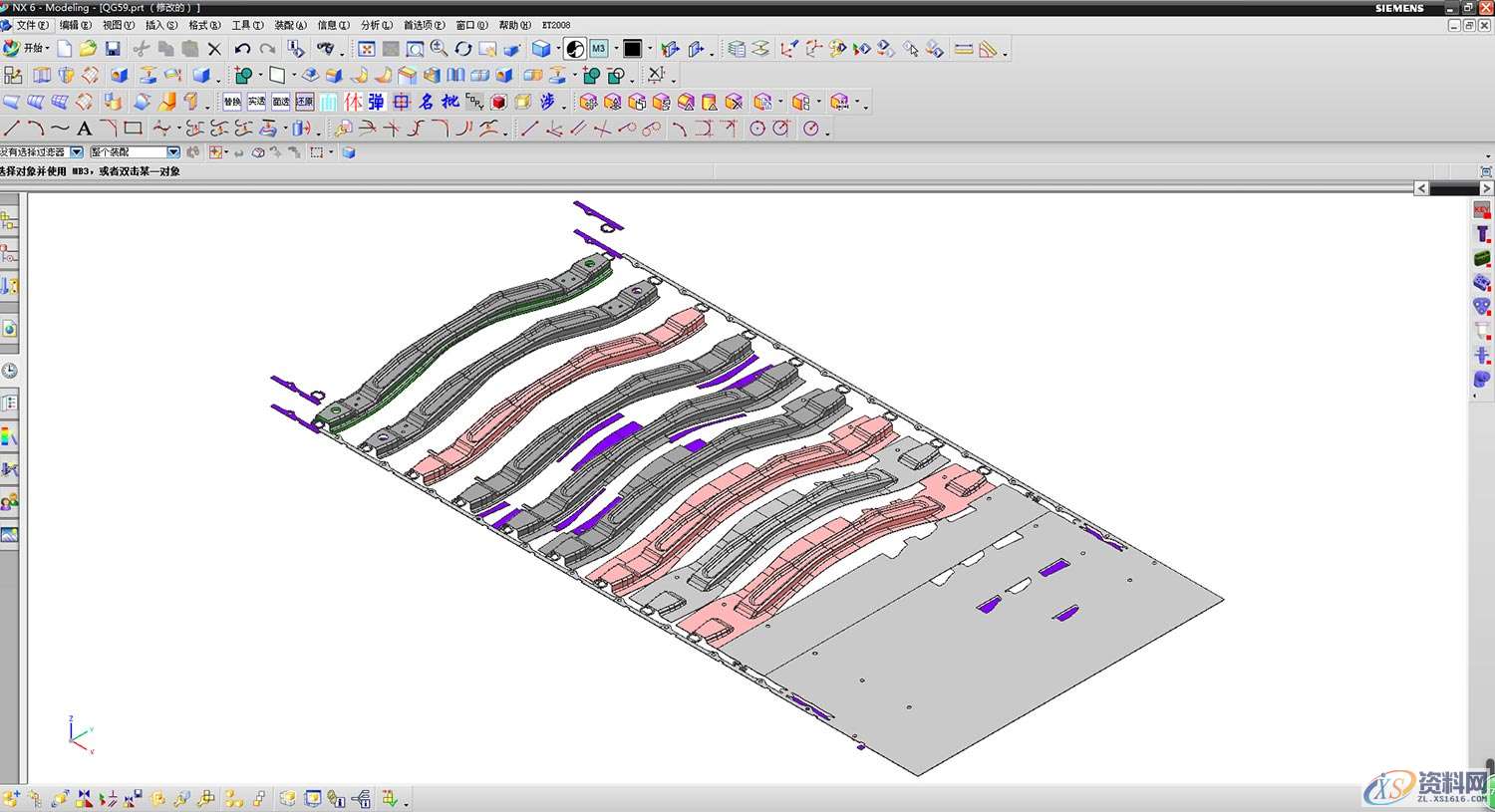Select the Rectangle curve tool
This screenshot has width=1495, height=812.
pyautogui.click(x=133, y=129)
